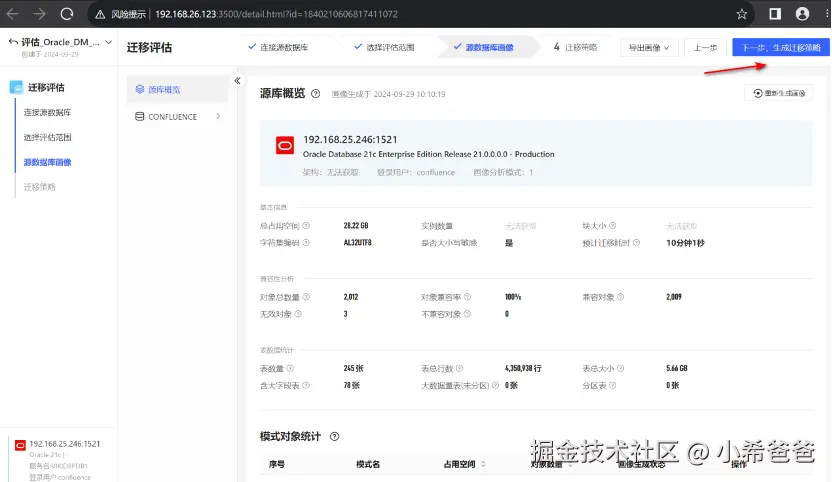Screen dimensions: 832x482
Task: Go forward in the browser
Action: pos(40,14)
